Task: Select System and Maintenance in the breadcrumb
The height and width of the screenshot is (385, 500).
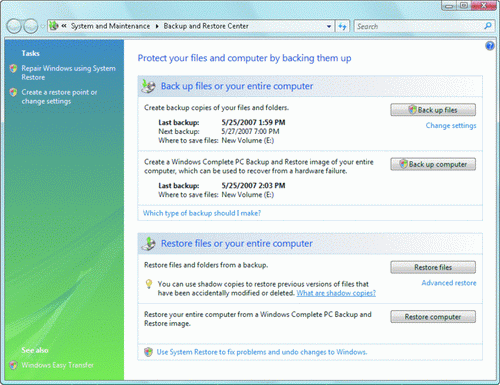Action: (x=110, y=26)
